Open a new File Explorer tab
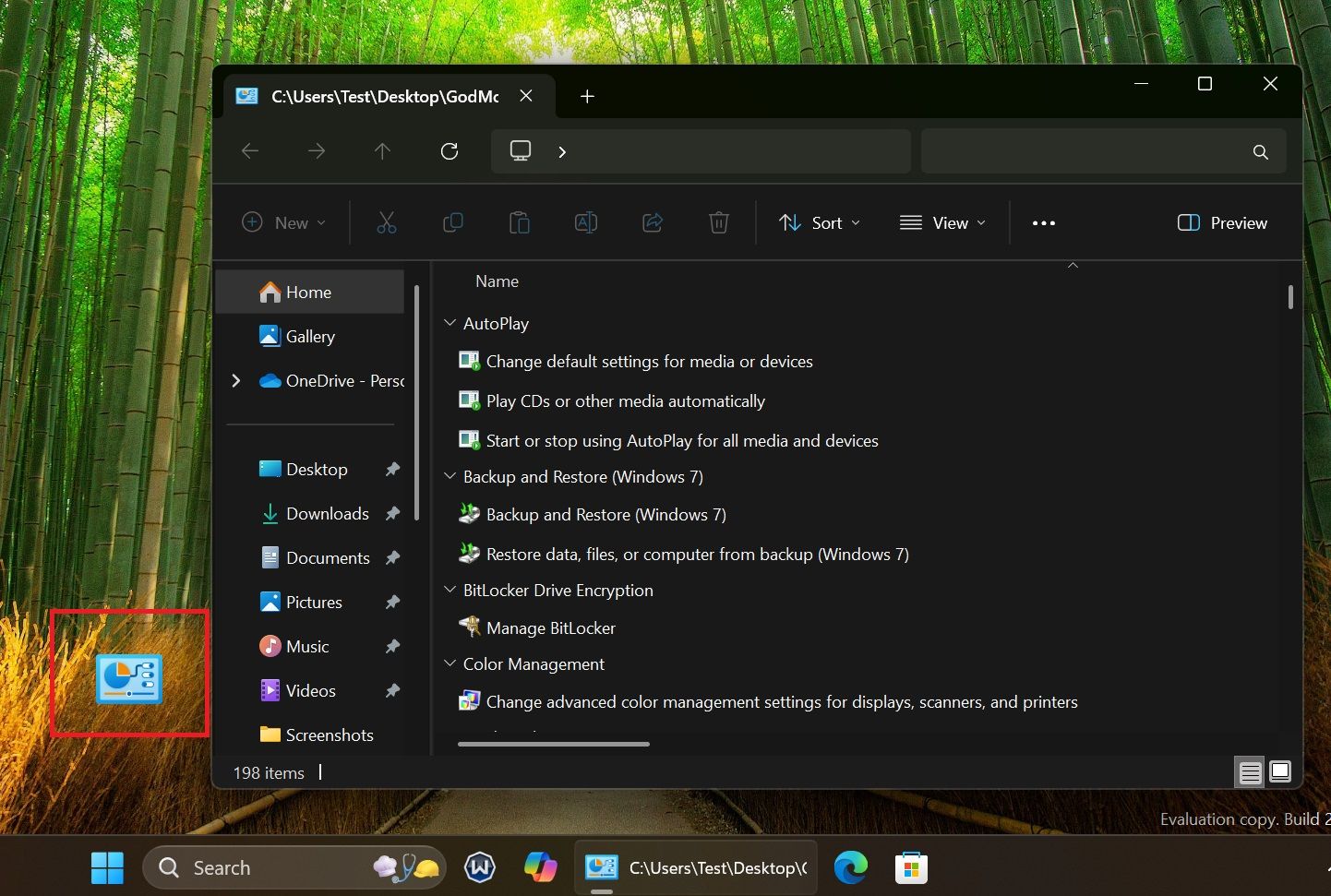This screenshot has width=1331, height=896. point(587,96)
